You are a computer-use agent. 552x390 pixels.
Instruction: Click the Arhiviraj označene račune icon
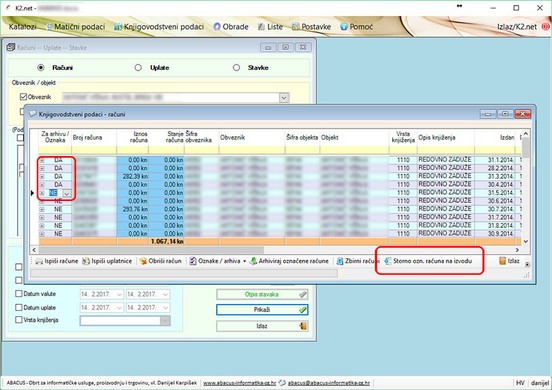point(253,261)
